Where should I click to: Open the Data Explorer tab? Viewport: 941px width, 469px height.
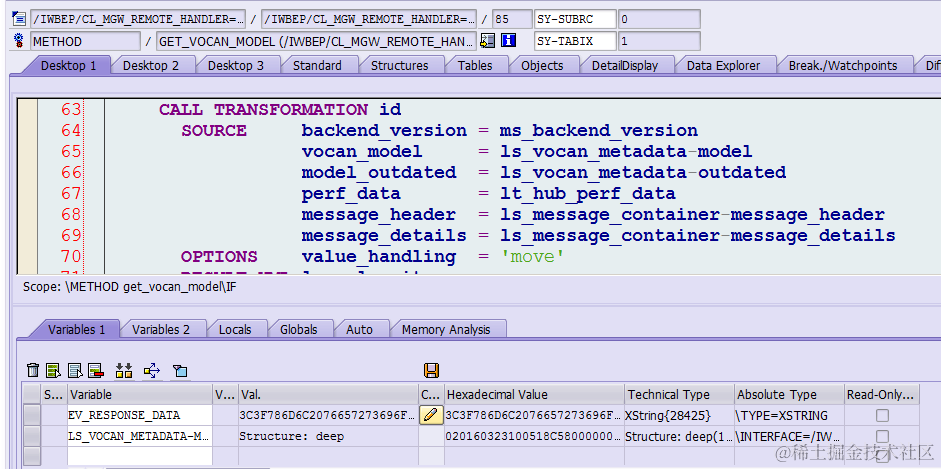pos(723,65)
